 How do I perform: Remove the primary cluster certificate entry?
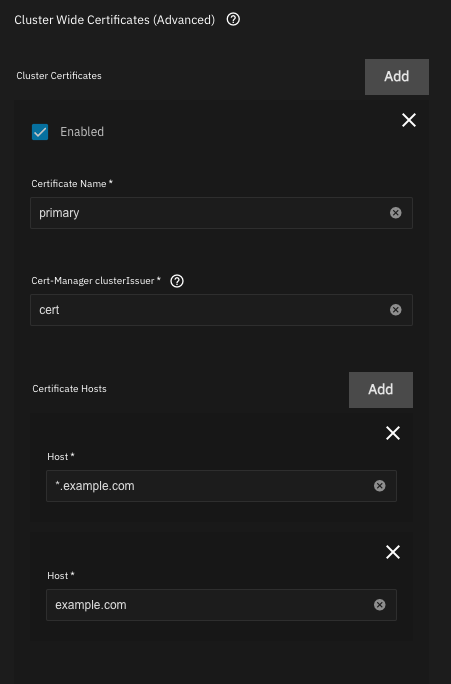coord(409,120)
